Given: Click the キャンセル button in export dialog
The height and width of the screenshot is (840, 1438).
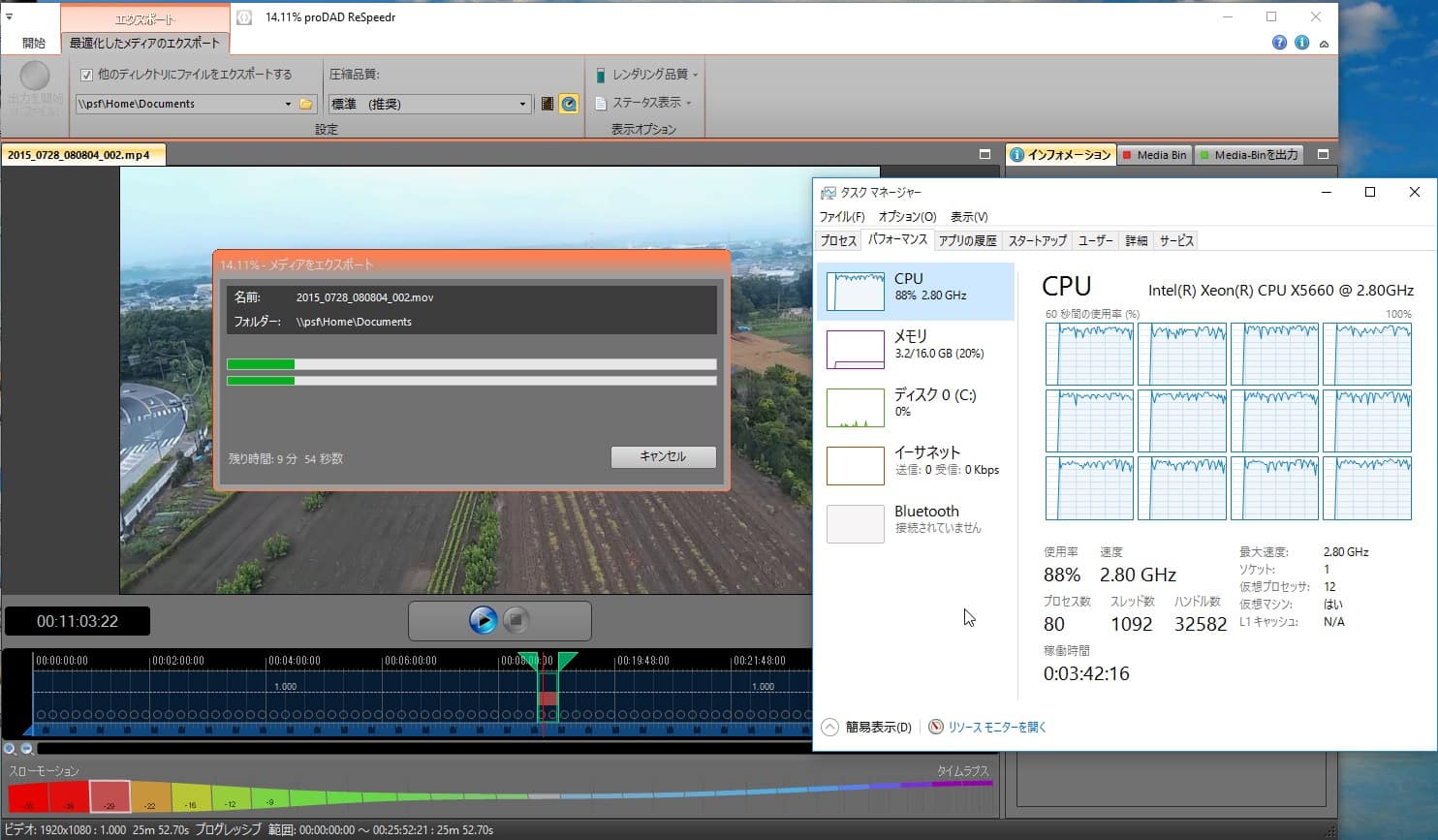Looking at the screenshot, I should pos(663,456).
